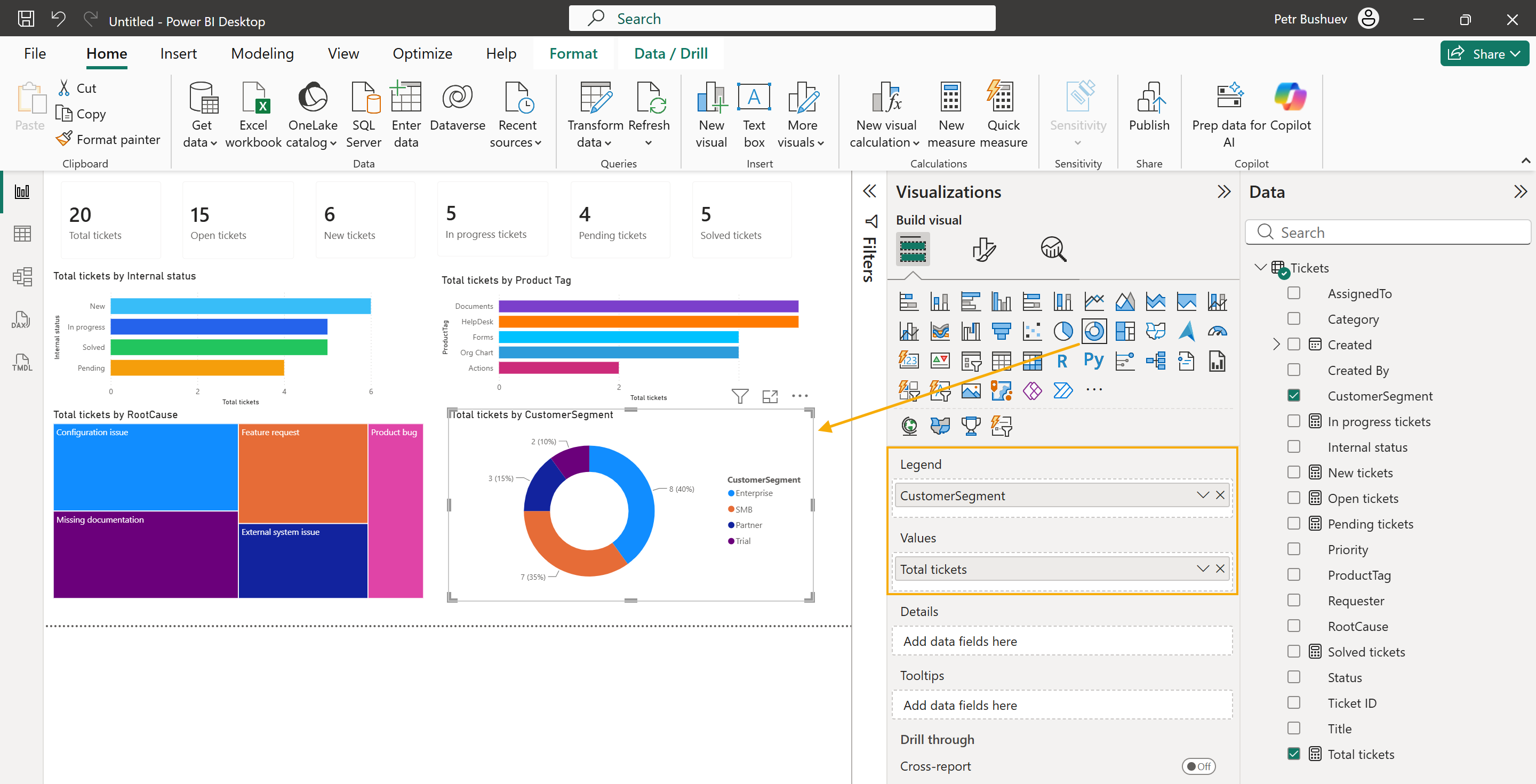Open the Recent sources dropdown
Image resolution: width=1536 pixels, height=784 pixels.
pyautogui.click(x=516, y=115)
